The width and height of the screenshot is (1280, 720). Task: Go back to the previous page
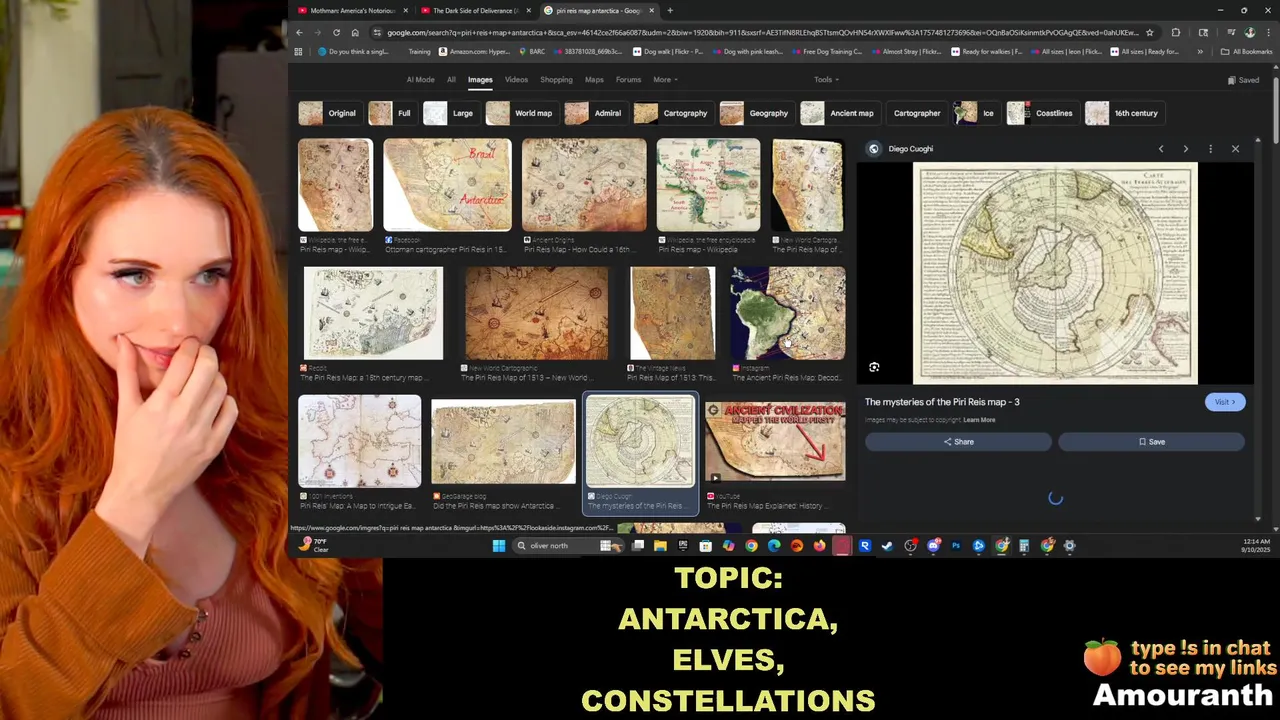point(299,32)
